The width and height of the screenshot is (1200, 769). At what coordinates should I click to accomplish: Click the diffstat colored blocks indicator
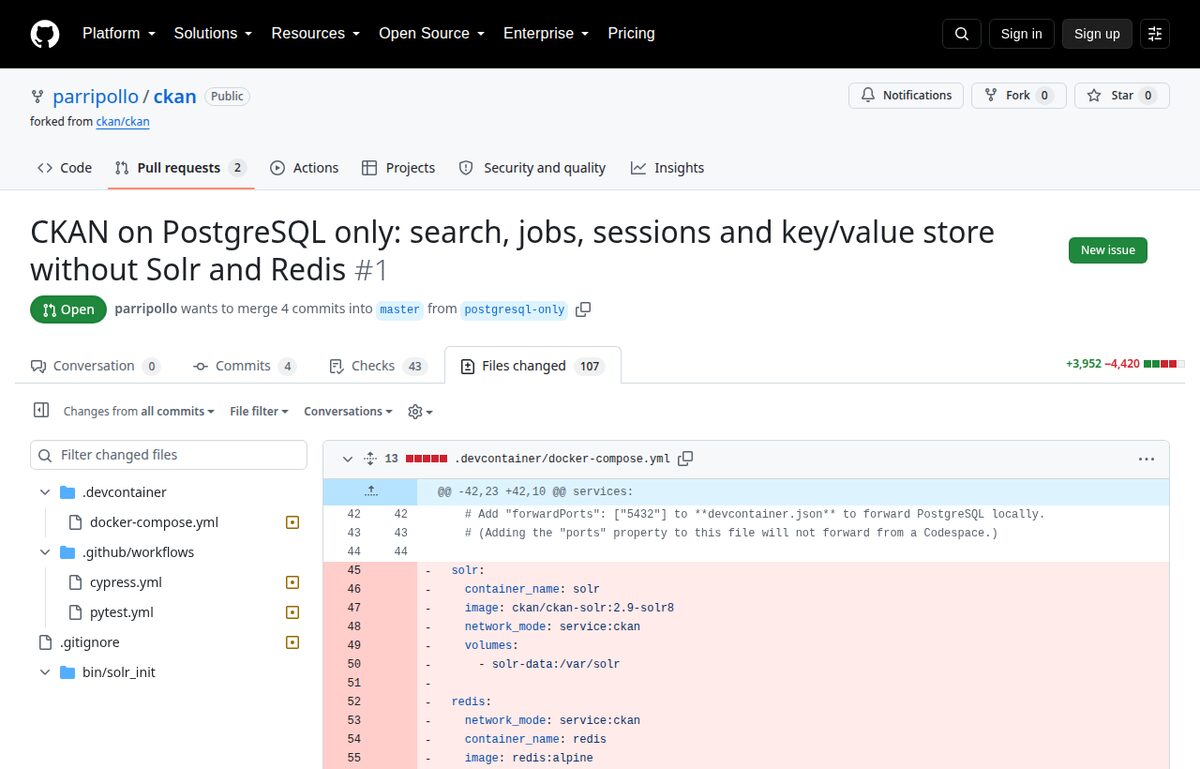tap(1164, 364)
